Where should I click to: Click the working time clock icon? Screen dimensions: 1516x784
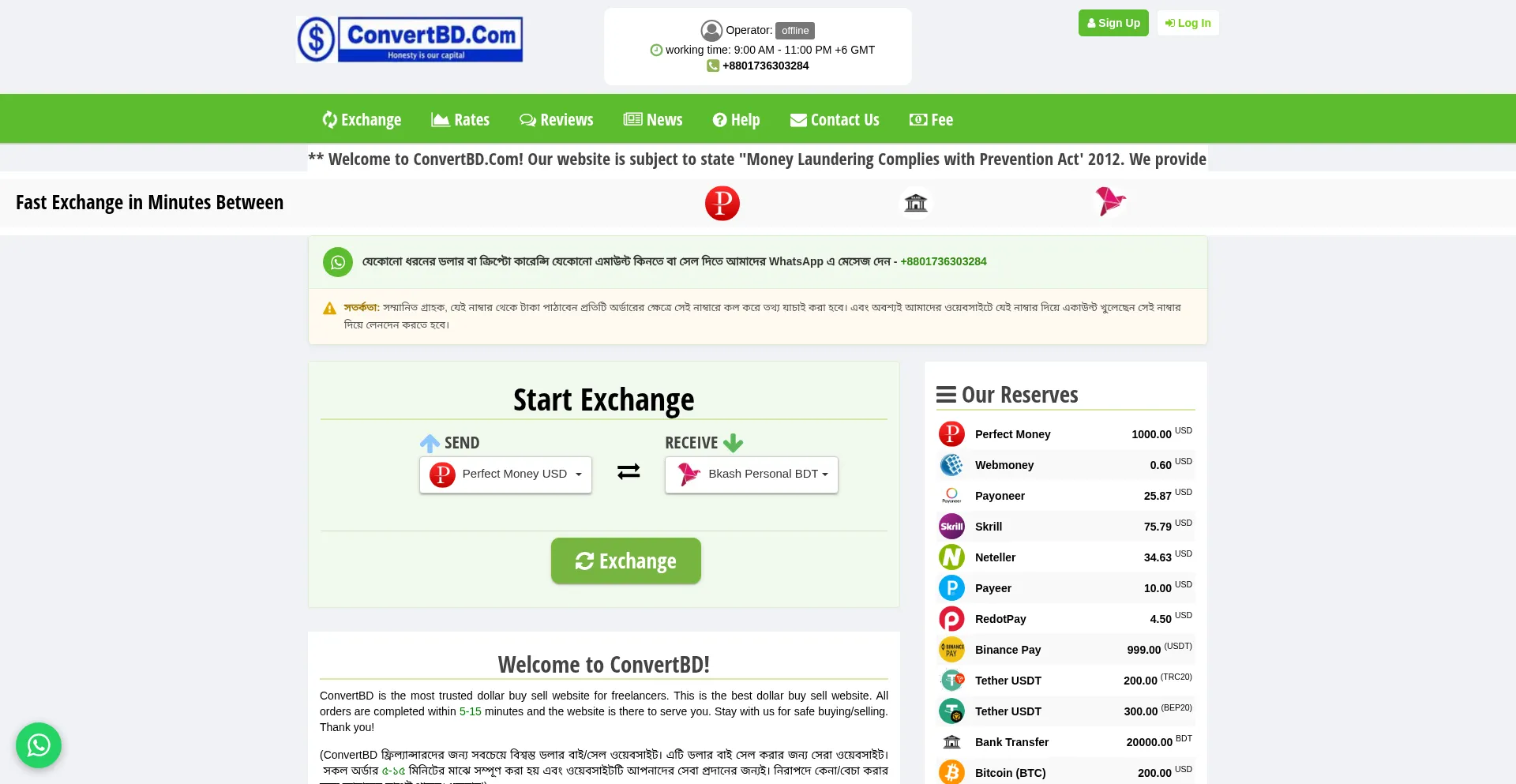[x=656, y=50]
